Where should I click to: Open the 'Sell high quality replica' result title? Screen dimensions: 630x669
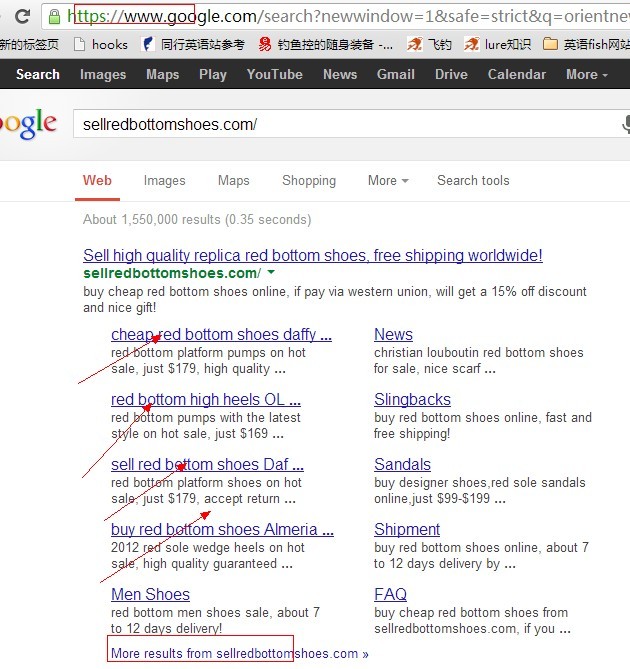313,256
